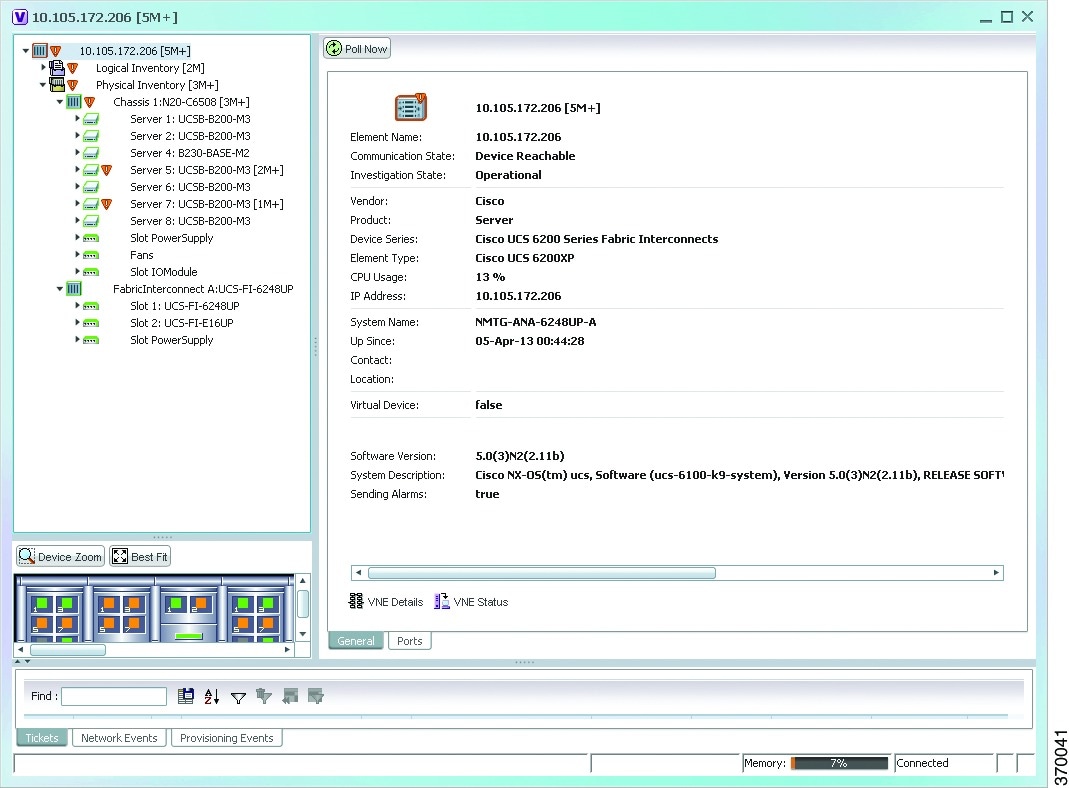Viewport: 1069px width, 788px height.
Task: Expand Logical Inventory node
Action: (x=43, y=67)
